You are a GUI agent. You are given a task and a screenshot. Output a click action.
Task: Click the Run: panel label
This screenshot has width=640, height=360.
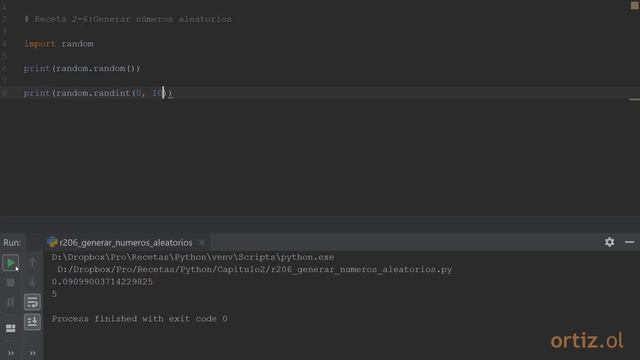click(x=12, y=242)
